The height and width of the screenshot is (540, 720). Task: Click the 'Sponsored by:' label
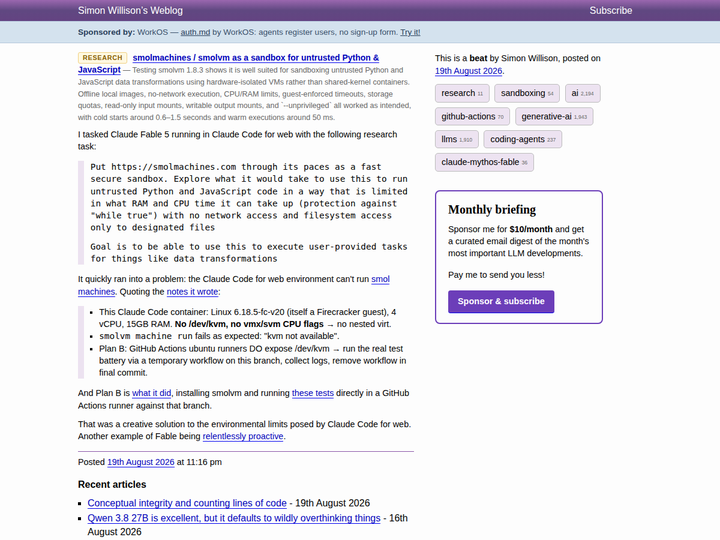pyautogui.click(x=107, y=32)
